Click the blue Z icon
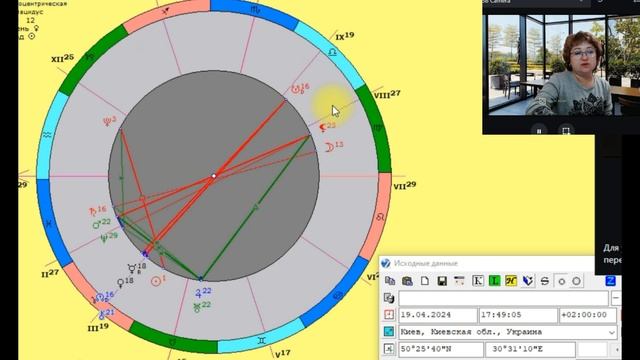640x360 pixels. point(610,281)
